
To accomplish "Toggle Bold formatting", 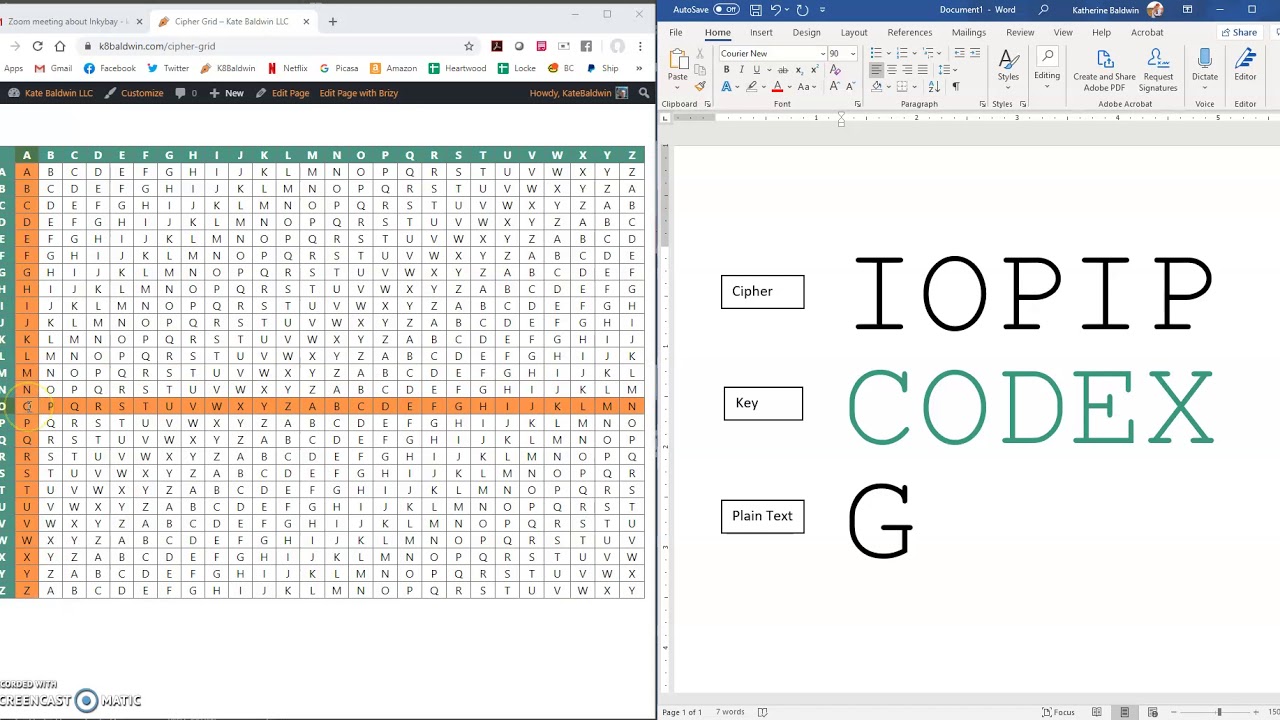I will (x=726, y=70).
